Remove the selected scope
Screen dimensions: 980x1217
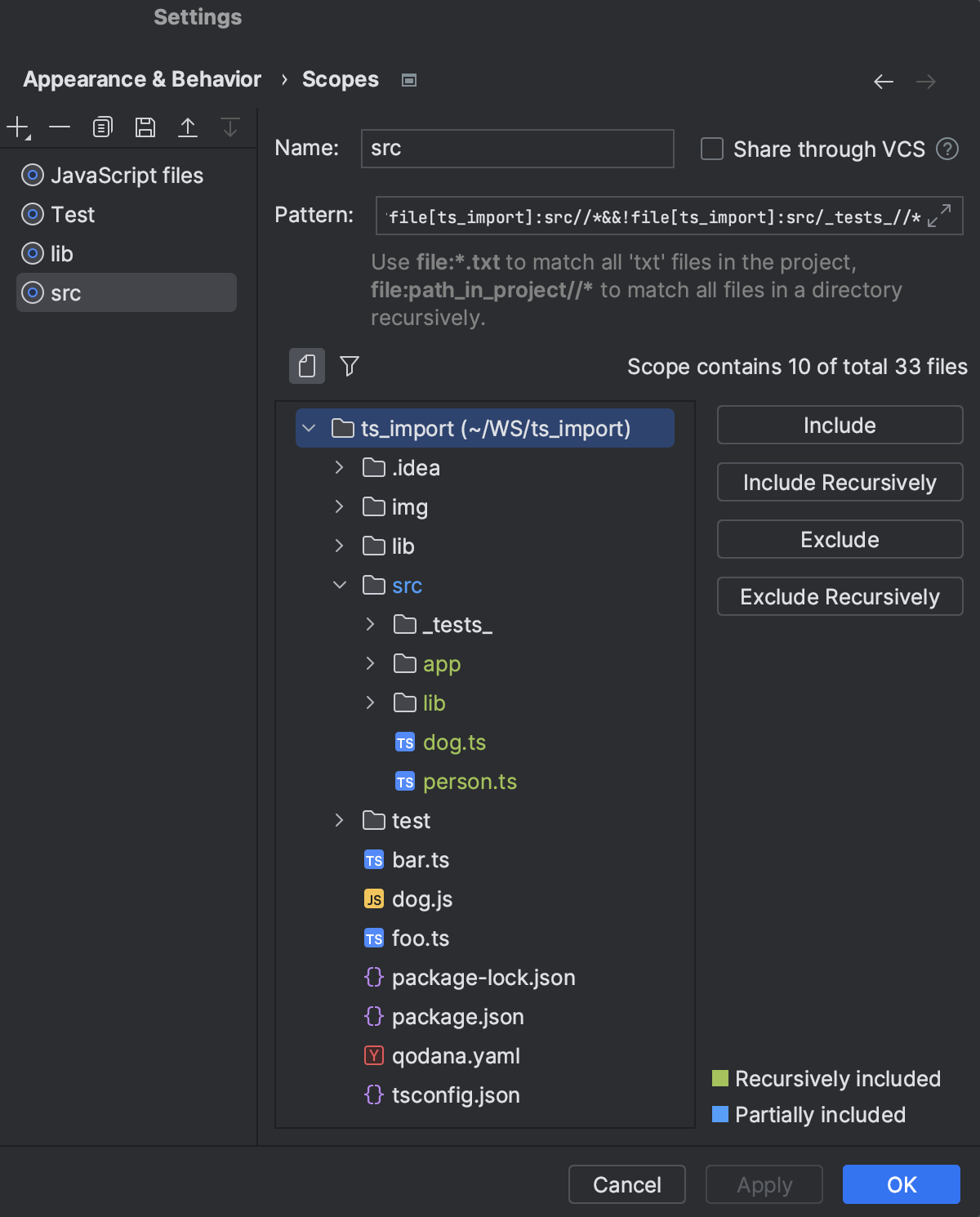(x=60, y=127)
